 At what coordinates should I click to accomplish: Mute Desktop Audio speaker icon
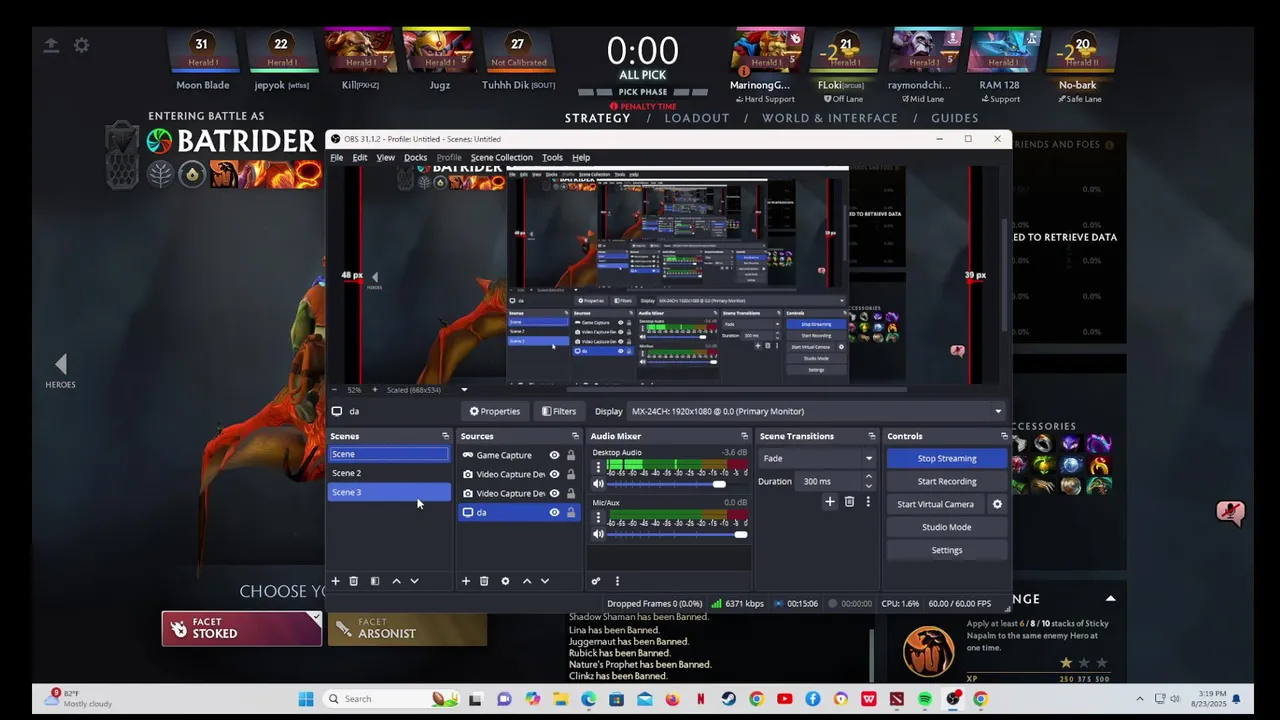(598, 484)
